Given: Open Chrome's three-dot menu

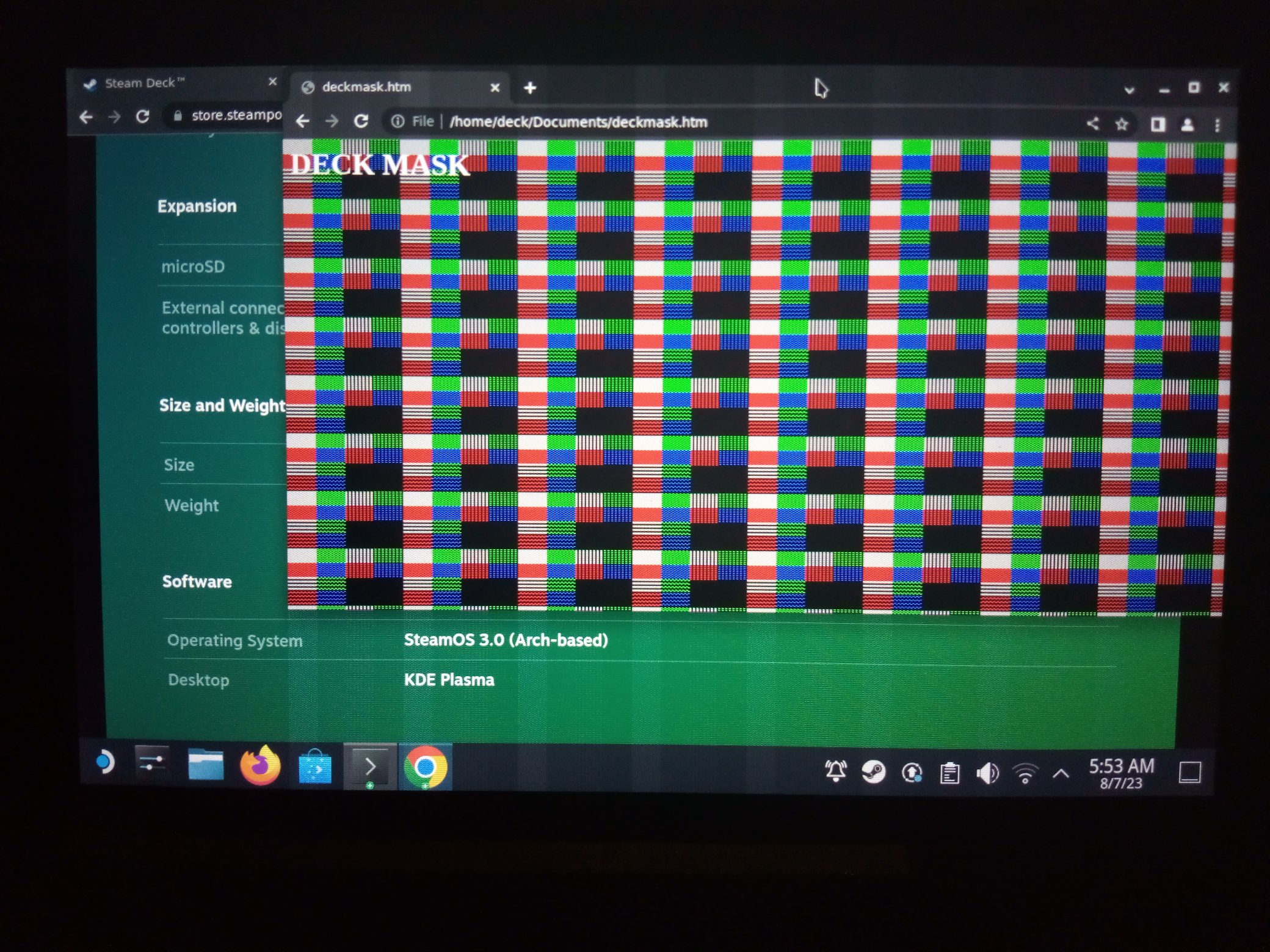Looking at the screenshot, I should [x=1217, y=125].
